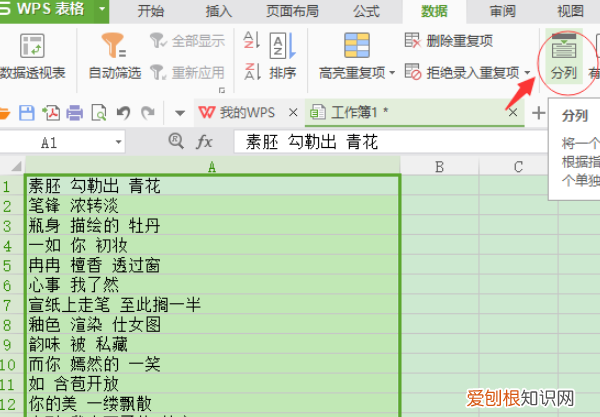The image size is (600, 417).
Task: Undo the last action
Action: point(123,113)
